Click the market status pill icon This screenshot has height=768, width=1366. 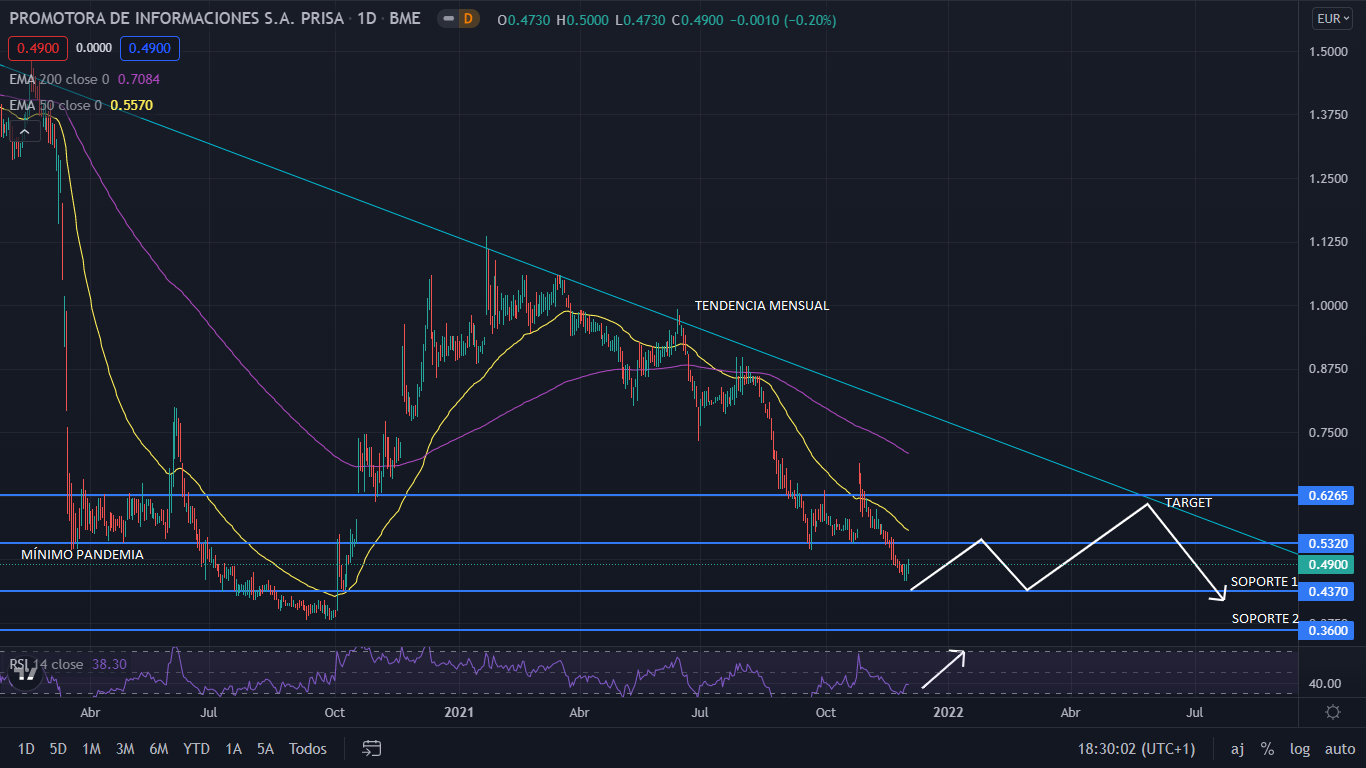tap(448, 19)
